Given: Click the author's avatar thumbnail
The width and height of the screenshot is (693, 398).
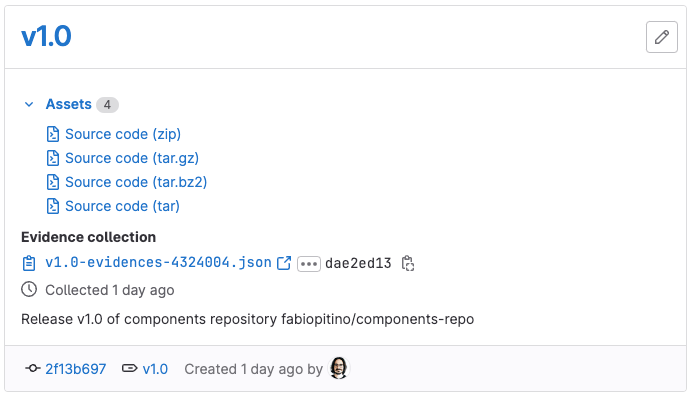Looking at the screenshot, I should 339,368.
